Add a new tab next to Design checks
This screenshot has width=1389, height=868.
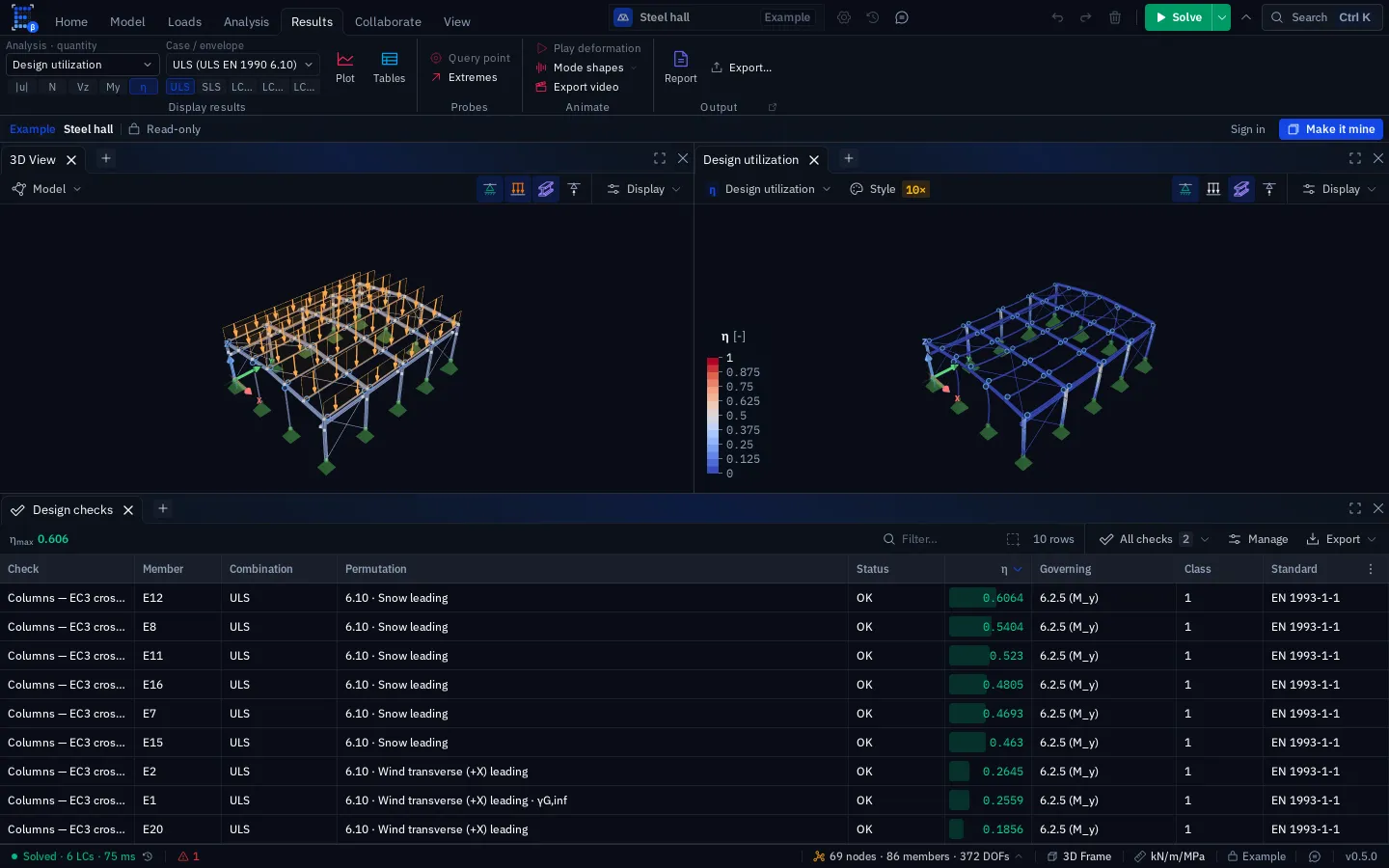click(163, 508)
